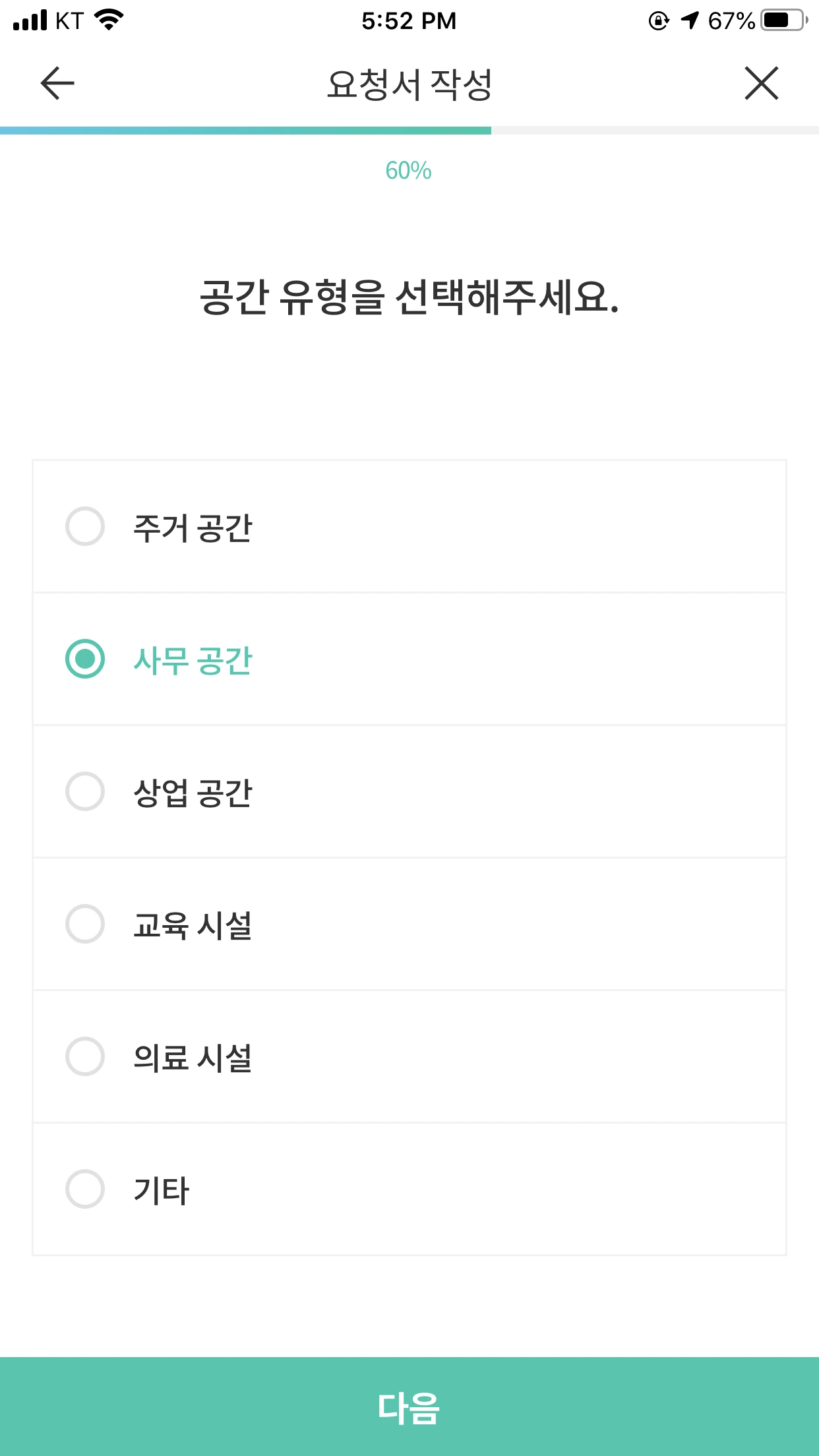Screen dimensions: 819x1456
Task: Tap the 의료 시설 option label
Action: pos(193,1058)
